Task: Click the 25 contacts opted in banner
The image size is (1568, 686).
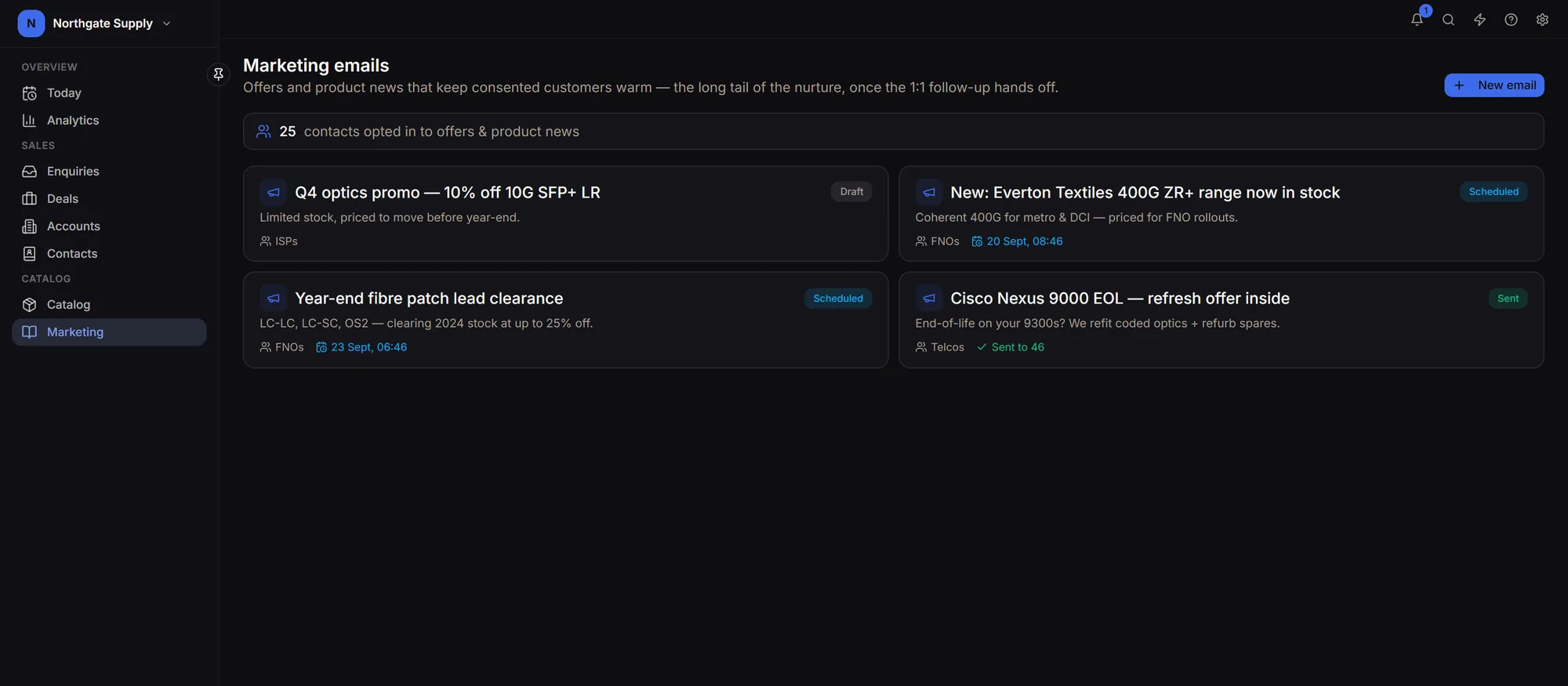Action: [893, 132]
